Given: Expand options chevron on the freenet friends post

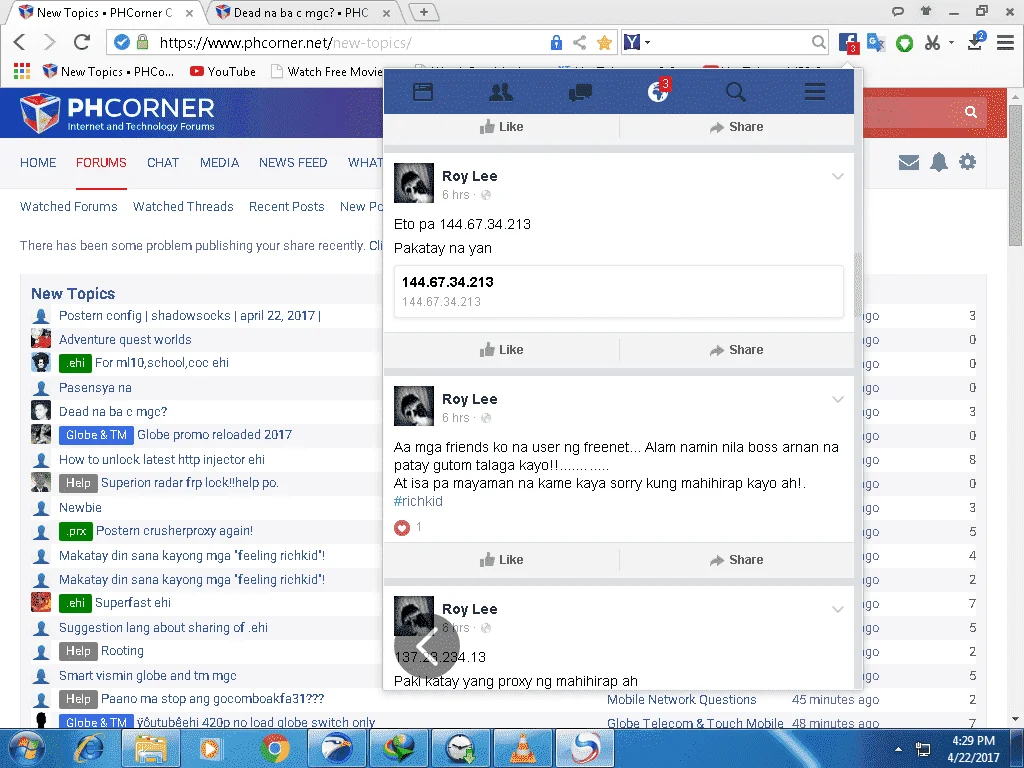Looking at the screenshot, I should click(x=838, y=399).
